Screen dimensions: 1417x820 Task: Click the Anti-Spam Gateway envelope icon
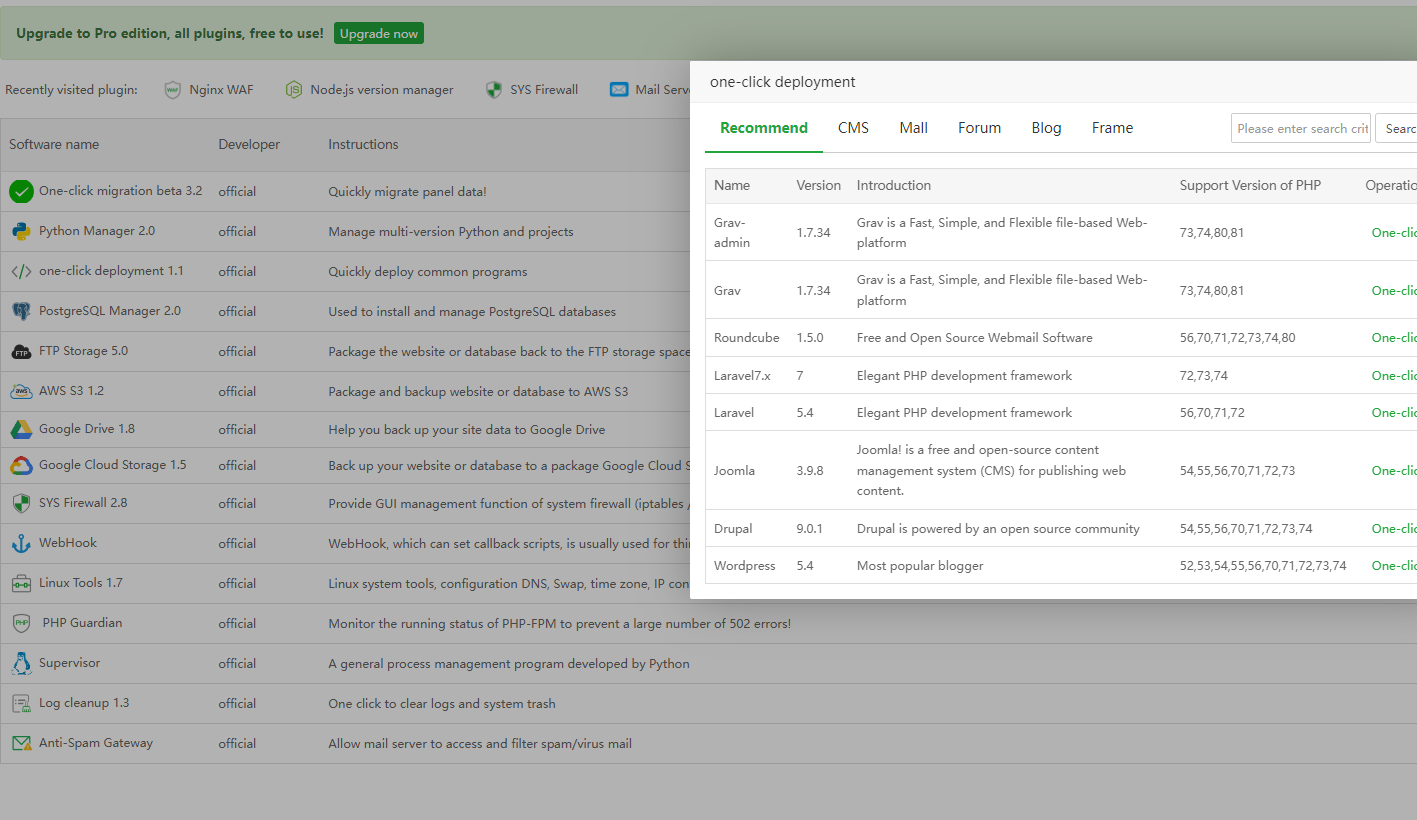coord(21,743)
